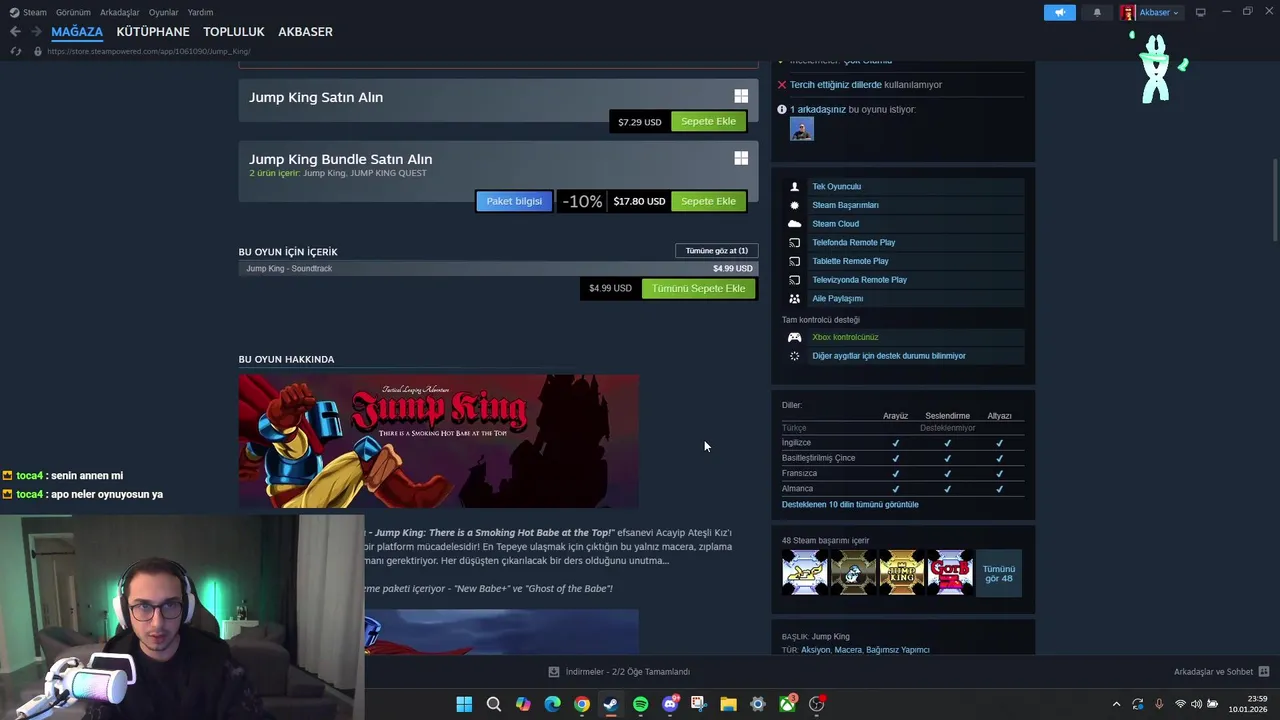Open the red GOLD achievement icon
Screen dimensions: 1280x720
pyautogui.click(x=949, y=572)
